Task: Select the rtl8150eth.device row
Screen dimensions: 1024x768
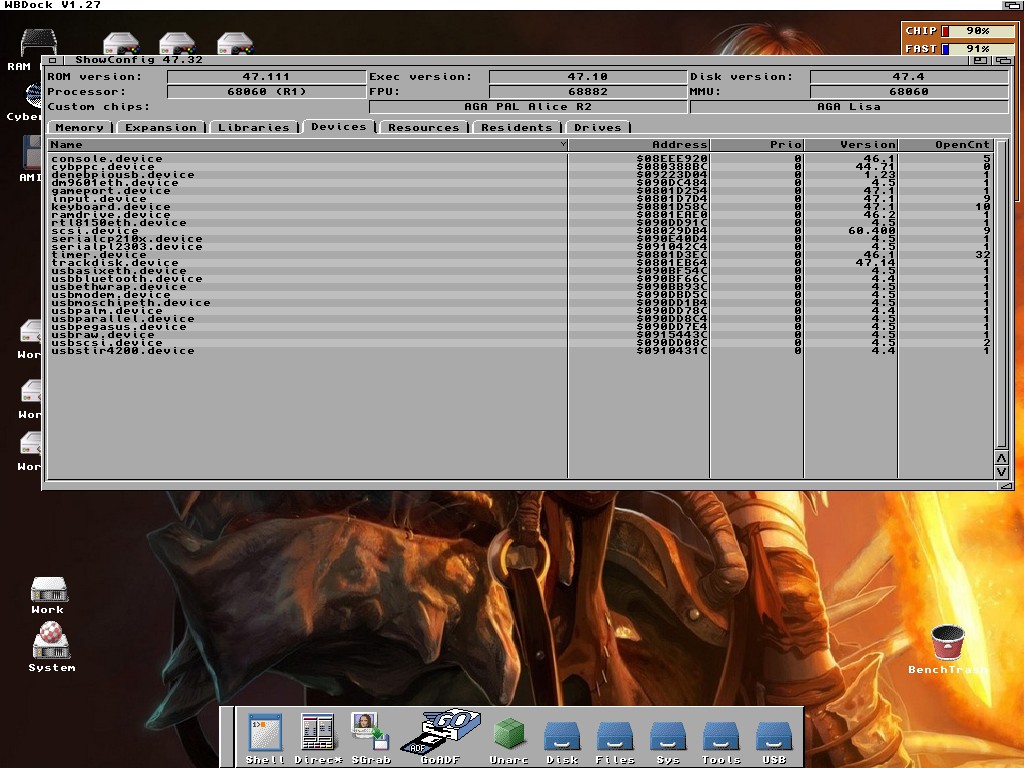Action: click(520, 223)
